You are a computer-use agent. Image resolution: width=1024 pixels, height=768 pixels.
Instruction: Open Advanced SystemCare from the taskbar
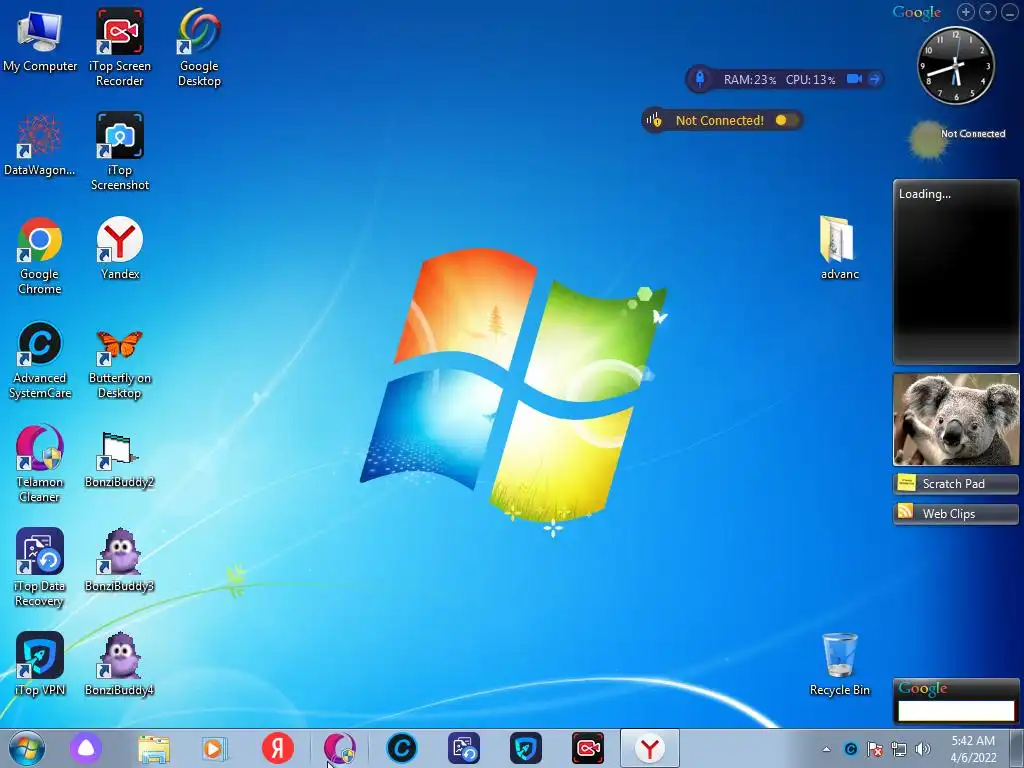(402, 748)
